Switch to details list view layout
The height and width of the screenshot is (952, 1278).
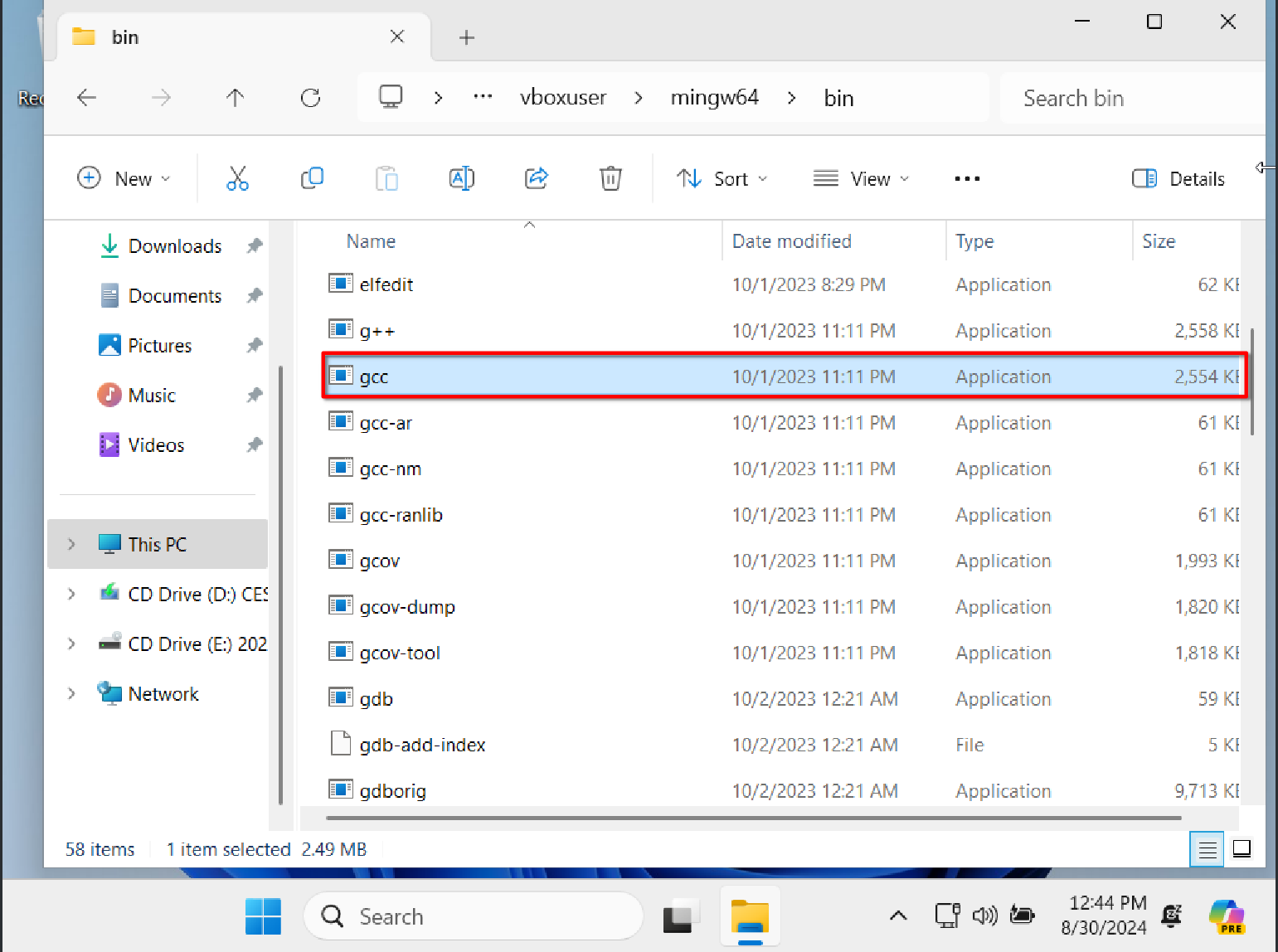[1207, 849]
